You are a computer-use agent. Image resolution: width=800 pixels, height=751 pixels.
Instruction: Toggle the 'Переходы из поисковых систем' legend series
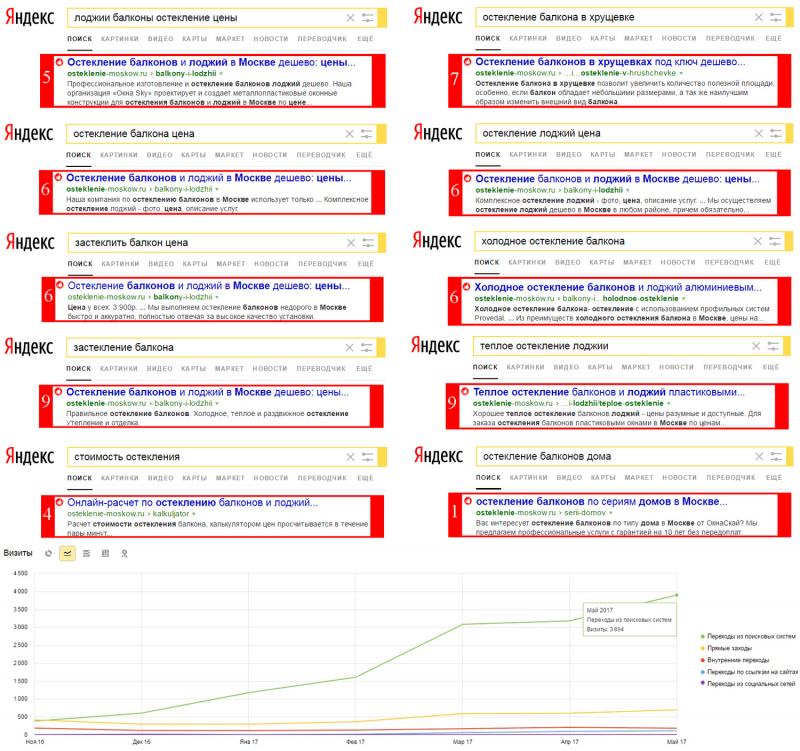(748, 636)
